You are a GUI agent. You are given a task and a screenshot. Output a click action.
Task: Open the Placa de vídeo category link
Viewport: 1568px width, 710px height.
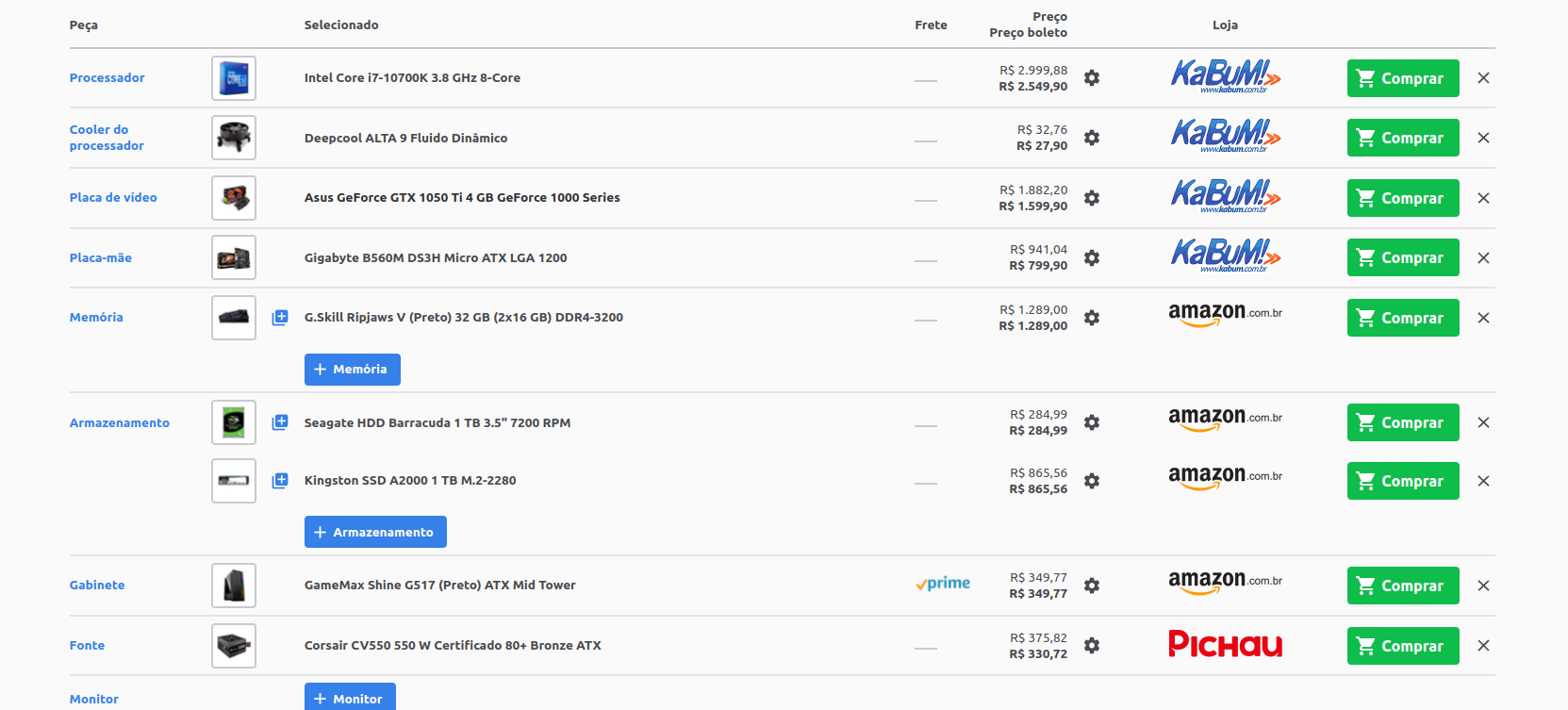[x=113, y=198]
